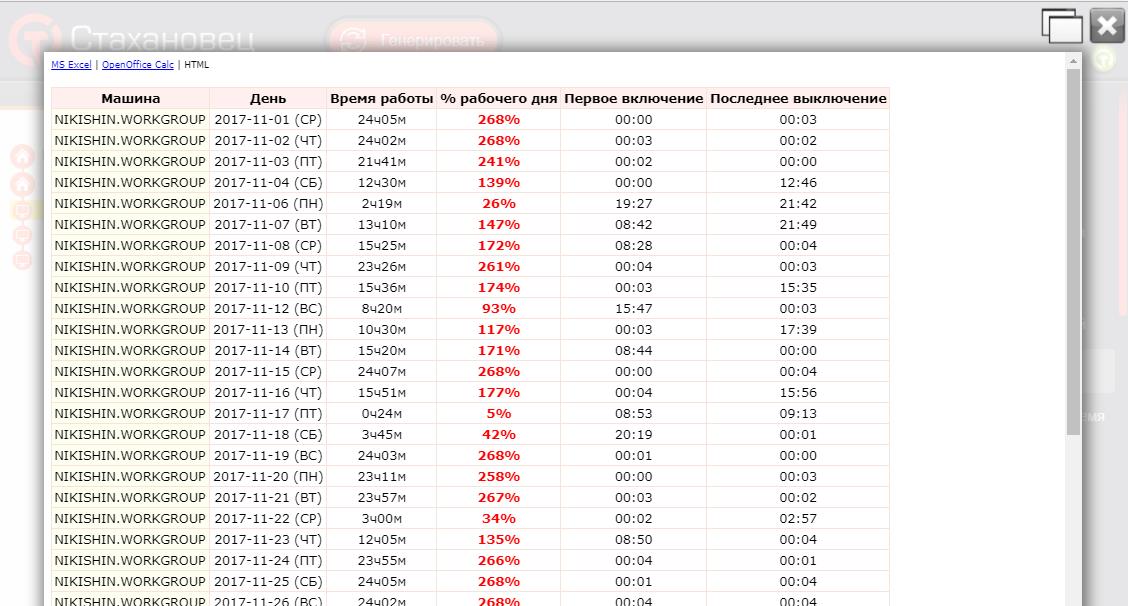The width and height of the screenshot is (1128, 606).
Task: Click the first home icon in left sidebar
Action: pos(22,156)
